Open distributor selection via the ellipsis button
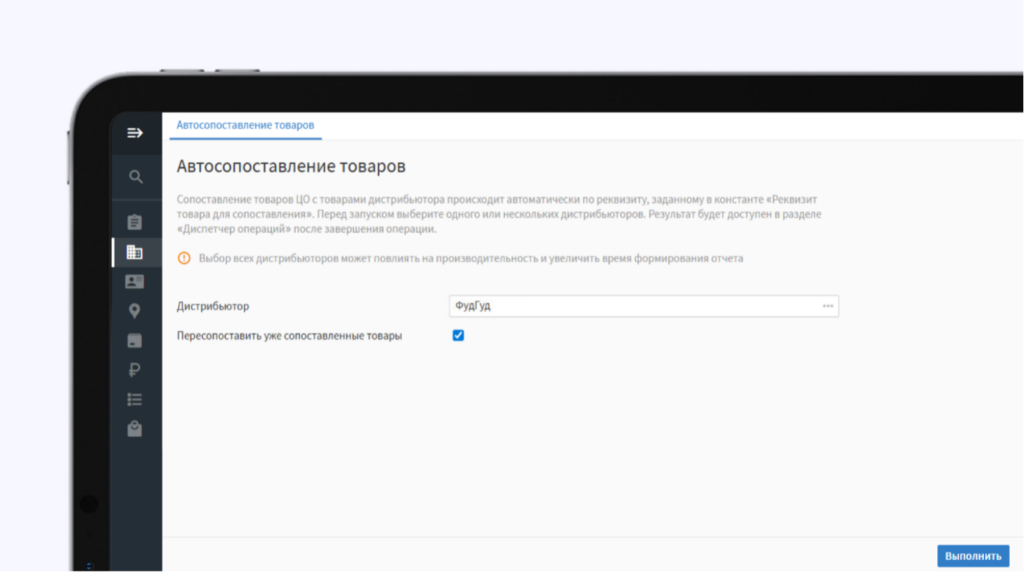The width and height of the screenshot is (1024, 573). point(827,306)
